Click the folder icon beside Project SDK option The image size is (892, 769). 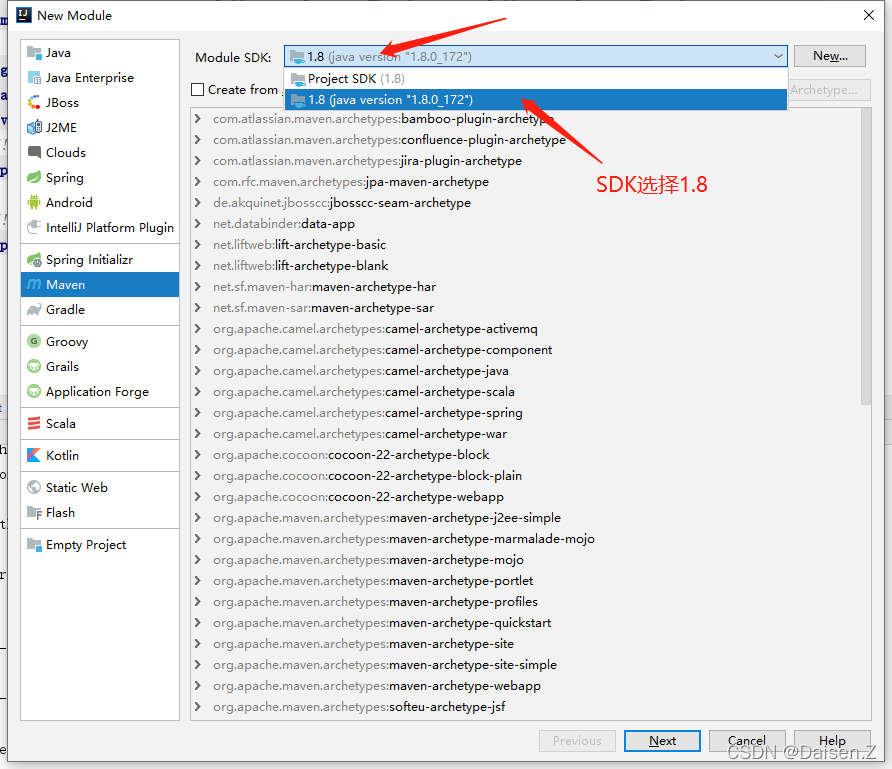(298, 79)
